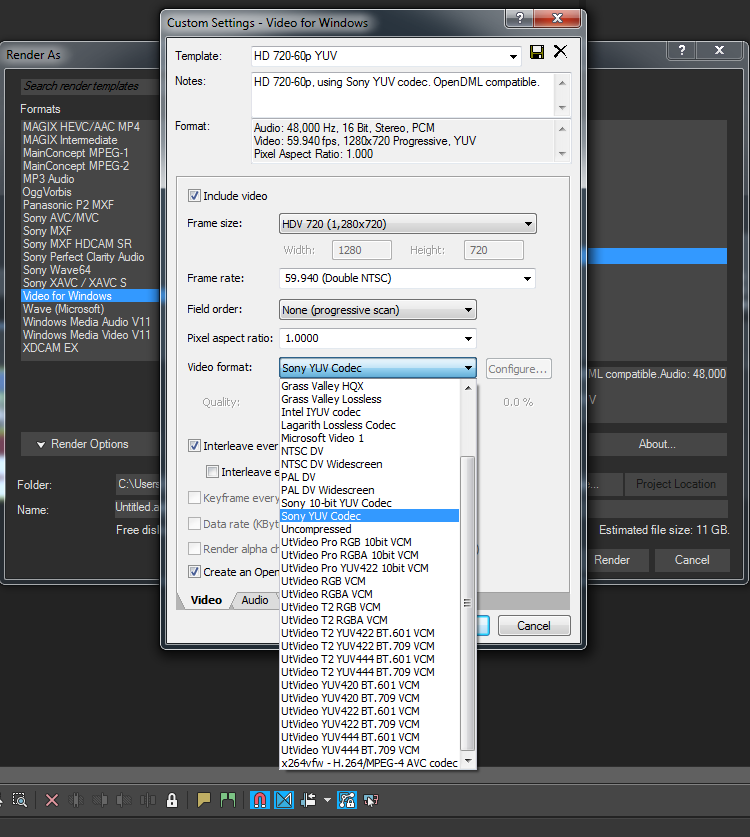Toggle the Interleave every checkbox
The image size is (750, 837).
(x=195, y=445)
